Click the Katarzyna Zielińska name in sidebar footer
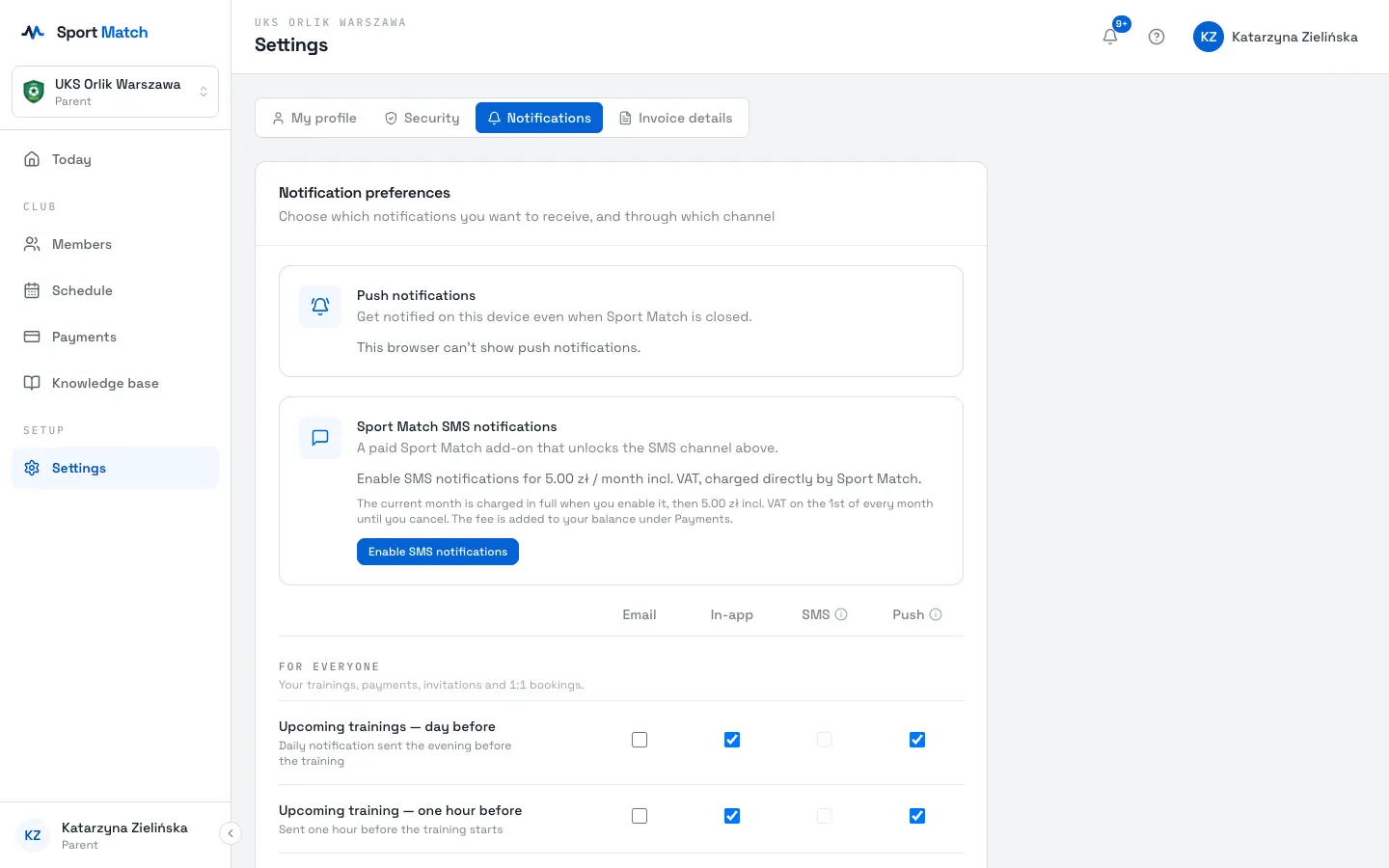This screenshot has width=1389, height=868. pyautogui.click(x=124, y=827)
